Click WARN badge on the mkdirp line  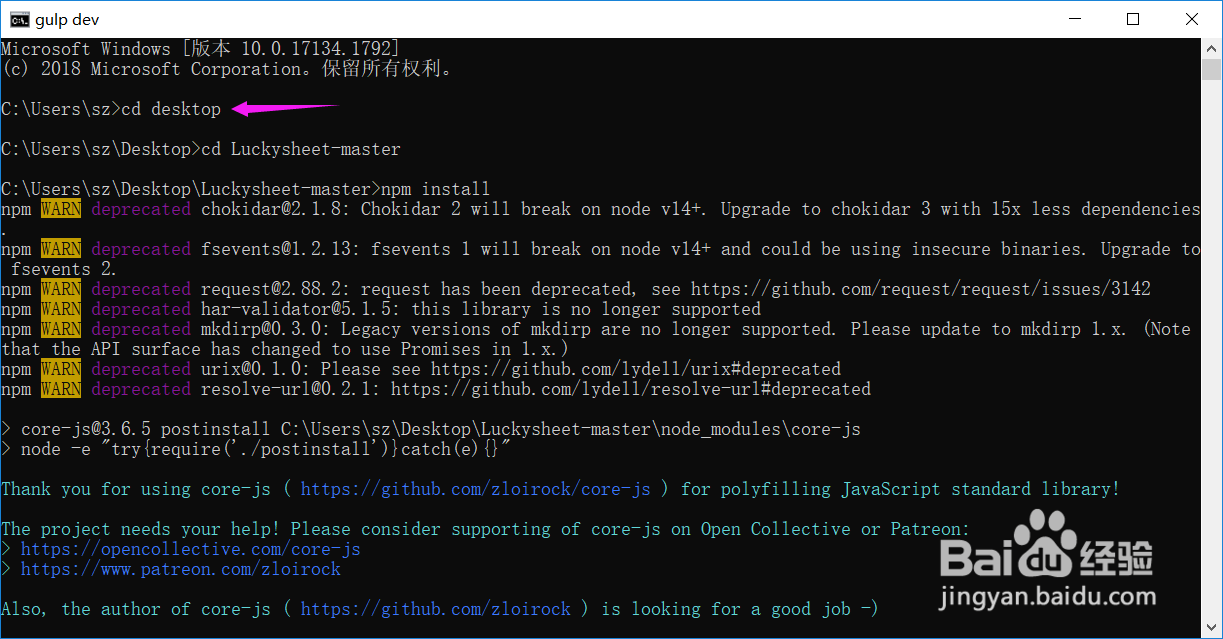click(x=61, y=329)
